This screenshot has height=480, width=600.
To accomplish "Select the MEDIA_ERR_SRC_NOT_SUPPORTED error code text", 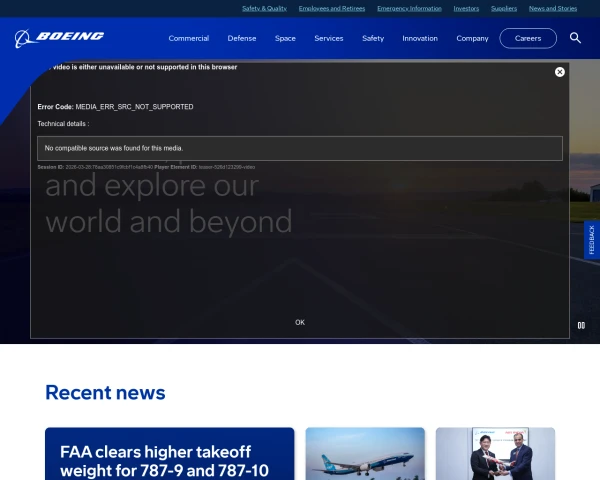I will click(134, 107).
